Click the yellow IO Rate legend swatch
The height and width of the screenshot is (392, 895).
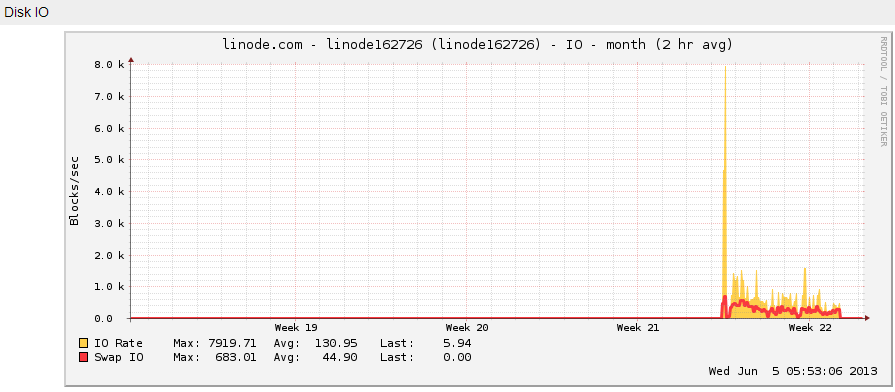coord(83,343)
